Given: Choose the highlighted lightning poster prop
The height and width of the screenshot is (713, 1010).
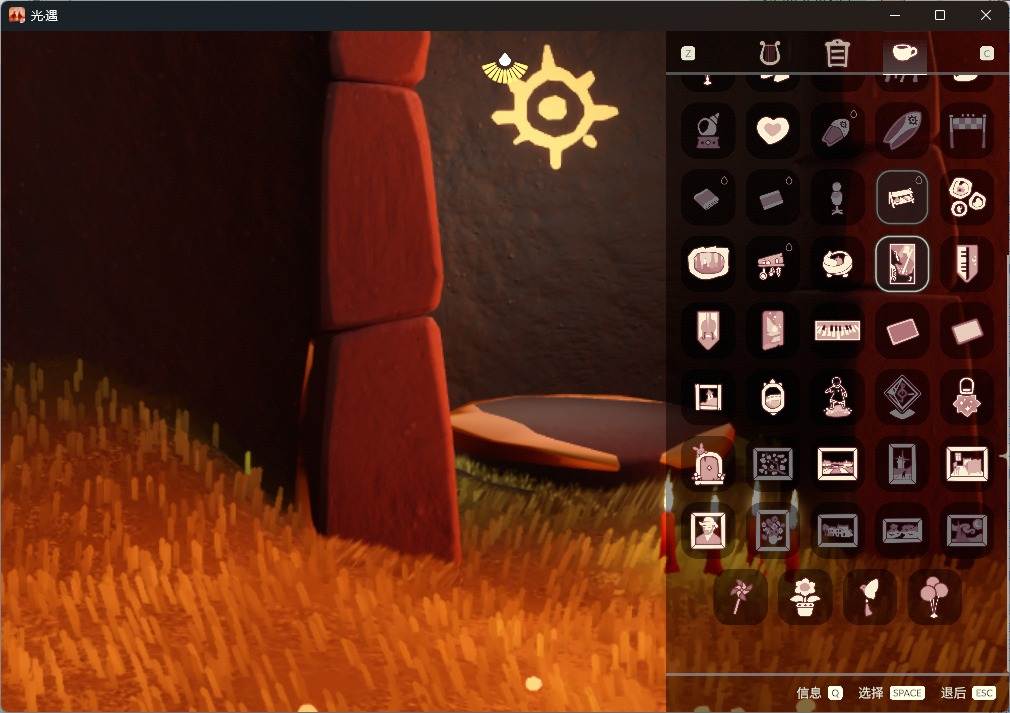Looking at the screenshot, I should 902,263.
